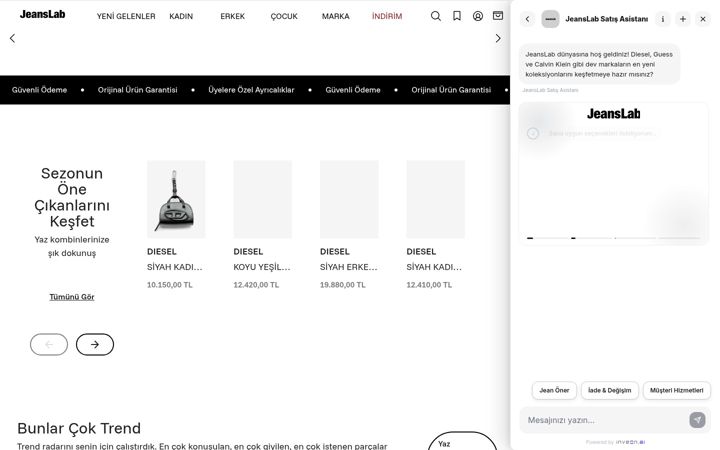Go to next banner slide arrow
Screen dimensions: 720x450
click(498, 38)
